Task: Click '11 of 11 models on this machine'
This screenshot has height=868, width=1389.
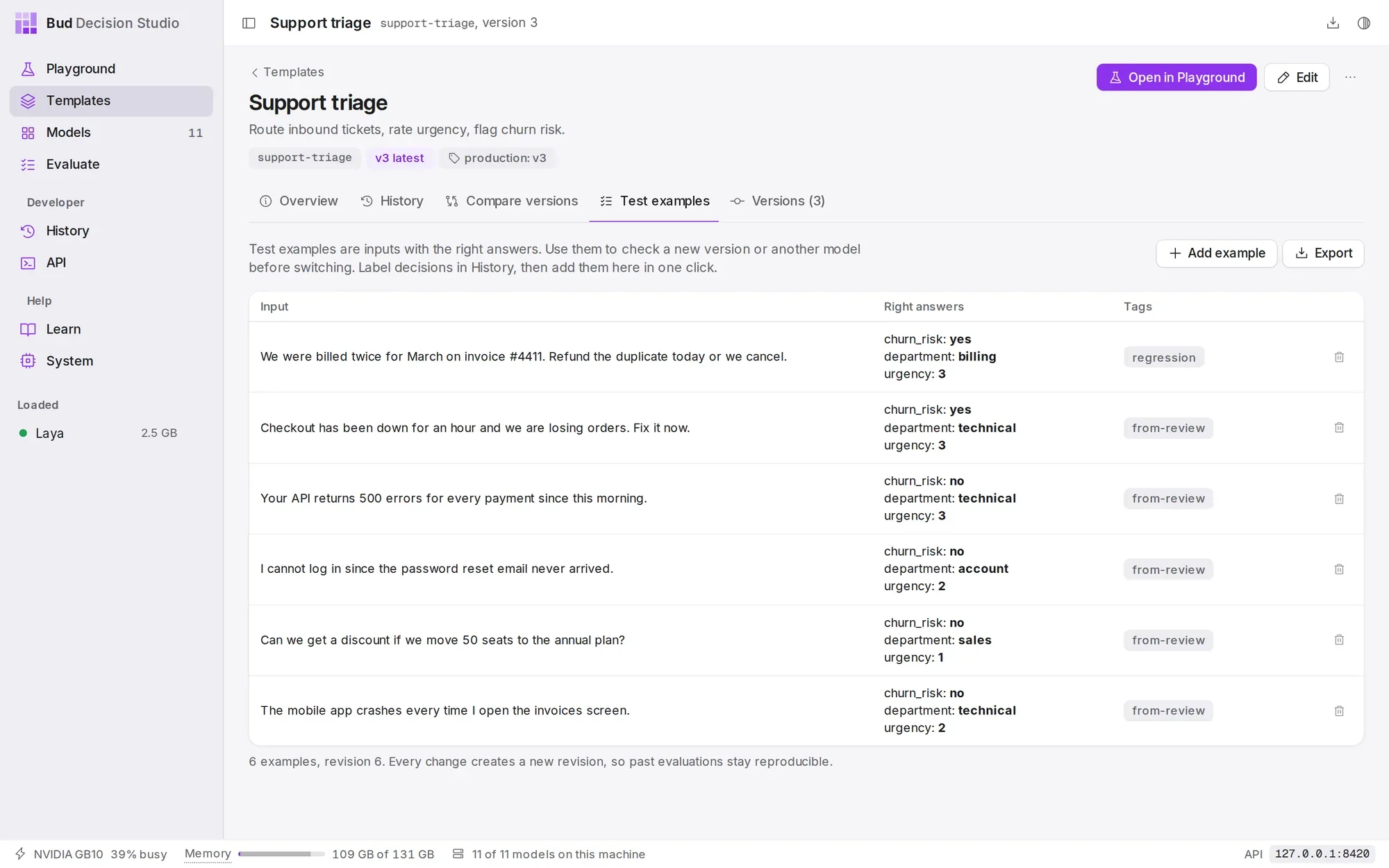Action: (558, 855)
